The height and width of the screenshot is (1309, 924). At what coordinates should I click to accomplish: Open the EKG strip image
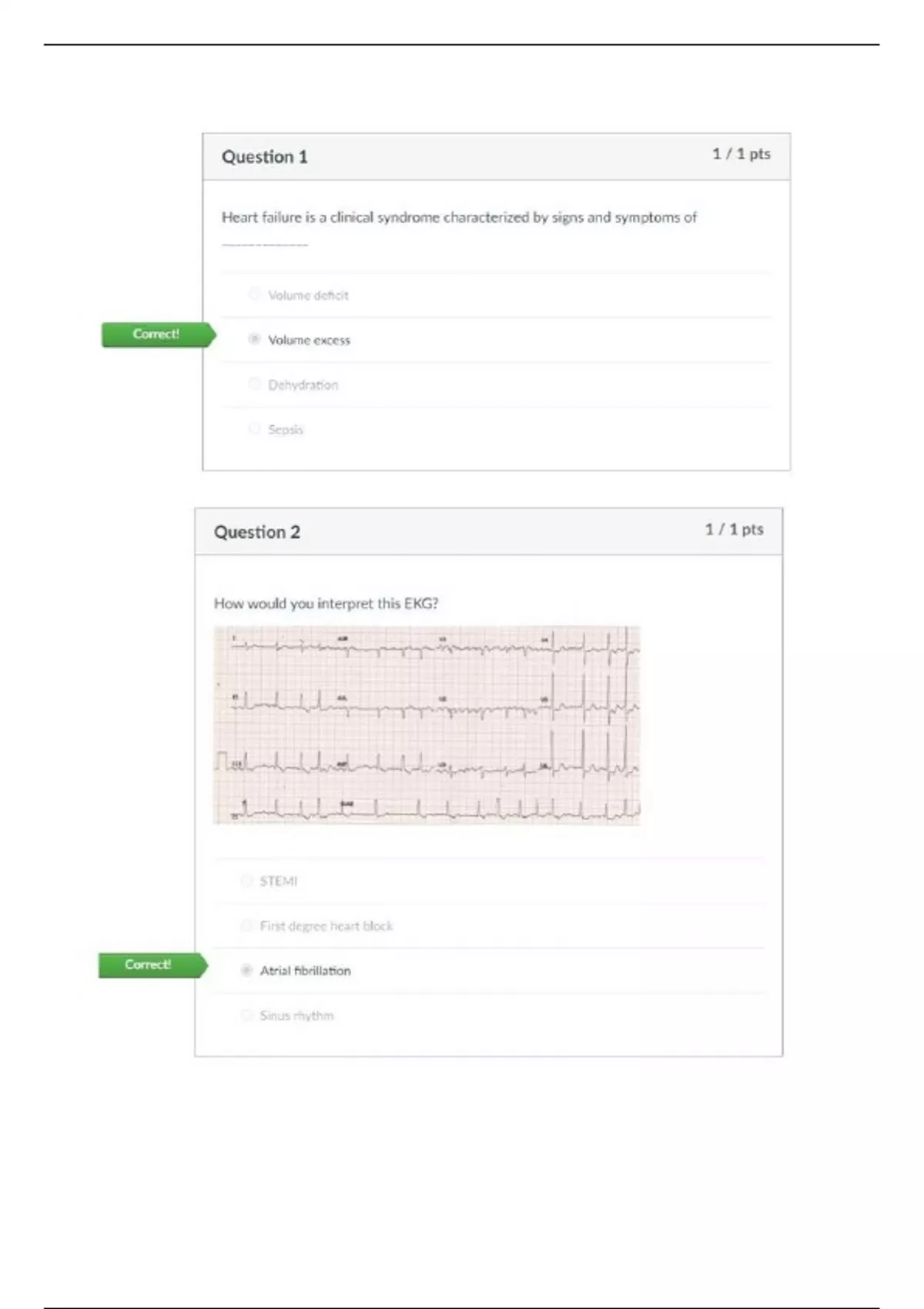[427, 725]
